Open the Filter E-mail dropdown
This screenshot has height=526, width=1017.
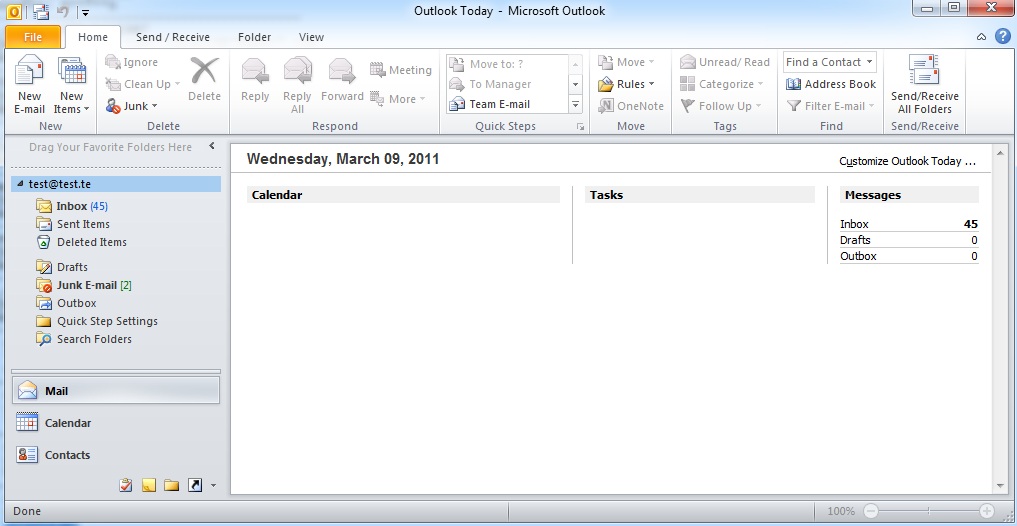click(830, 106)
